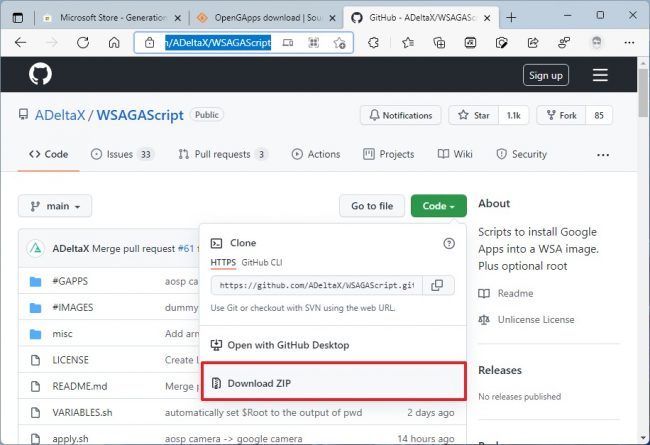Open the Releases heading link
Viewport: 650px width, 445px height.
[x=500, y=370]
